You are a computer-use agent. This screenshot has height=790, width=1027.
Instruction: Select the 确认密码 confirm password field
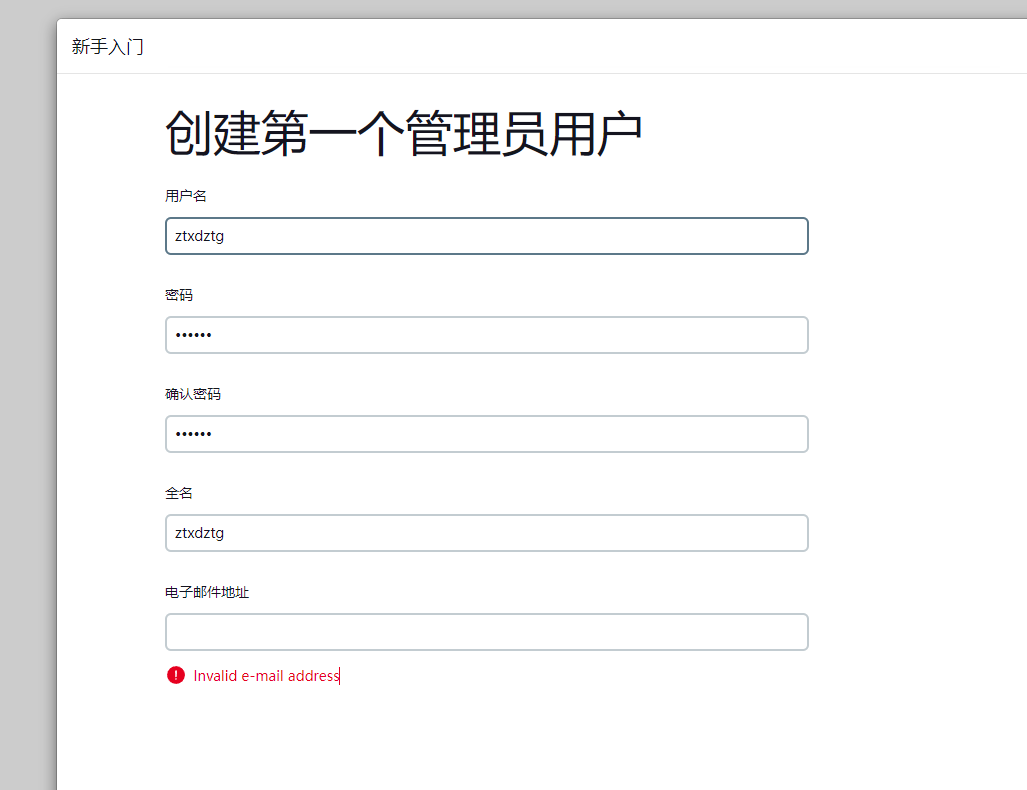click(x=487, y=434)
